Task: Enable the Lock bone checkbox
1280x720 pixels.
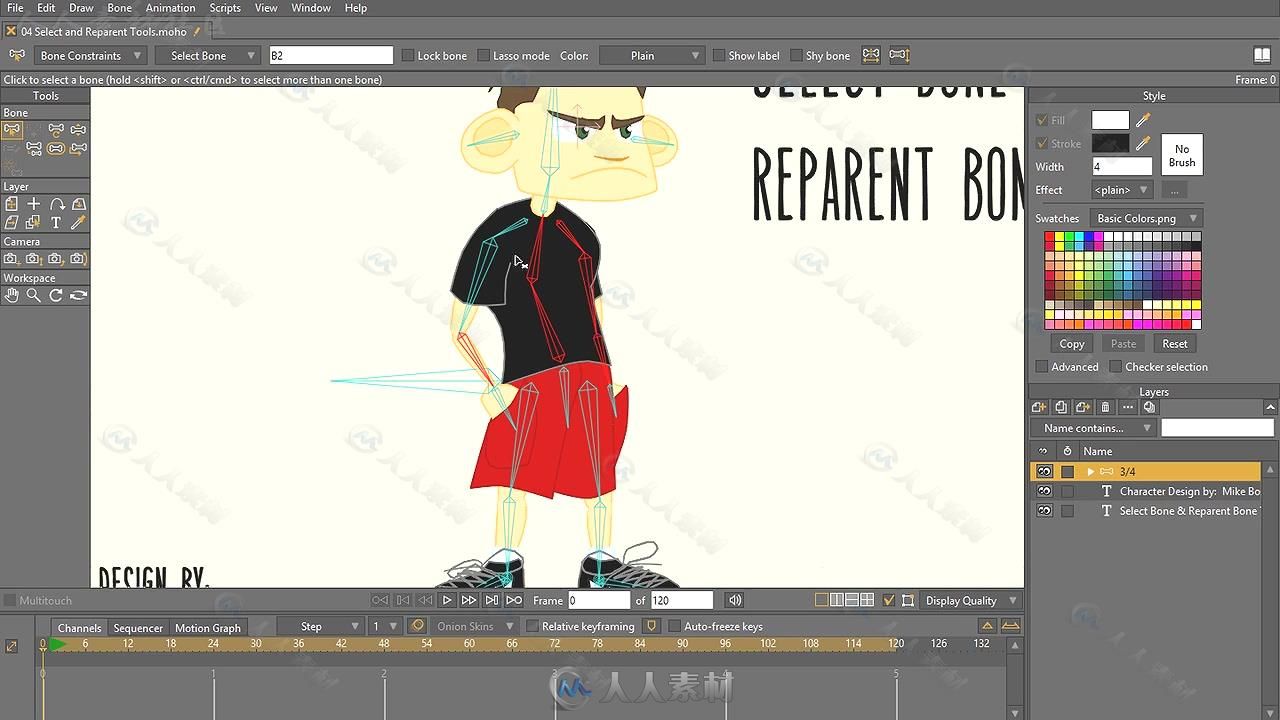Action: click(408, 55)
